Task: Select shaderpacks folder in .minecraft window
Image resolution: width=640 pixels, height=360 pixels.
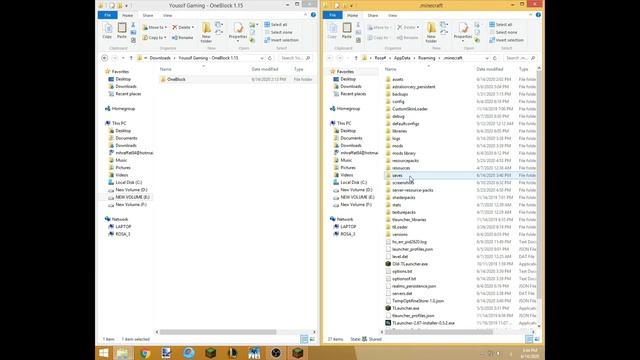Action: pyautogui.click(x=404, y=198)
